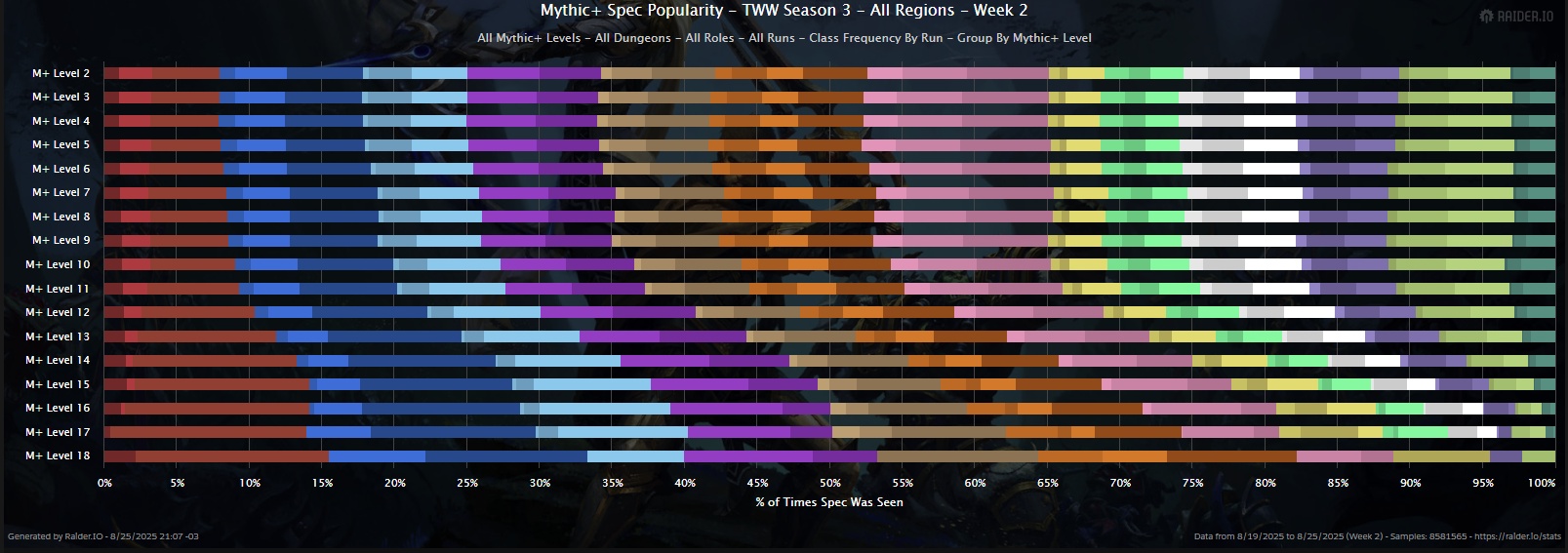Viewport: 1568px width, 553px height.
Task: Click the '50%' x-axis tick label
Action: (830, 483)
